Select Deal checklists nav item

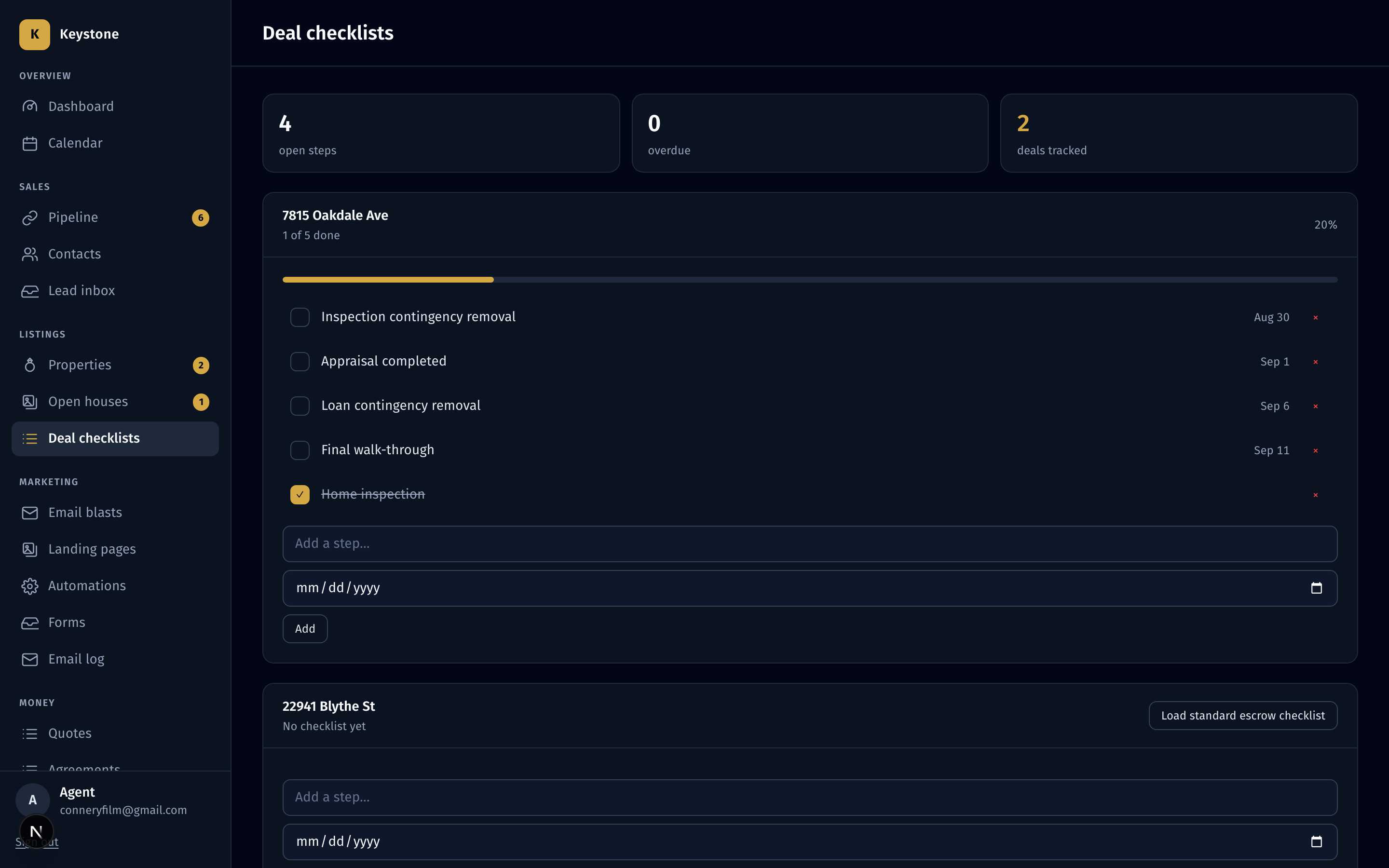tap(115, 439)
